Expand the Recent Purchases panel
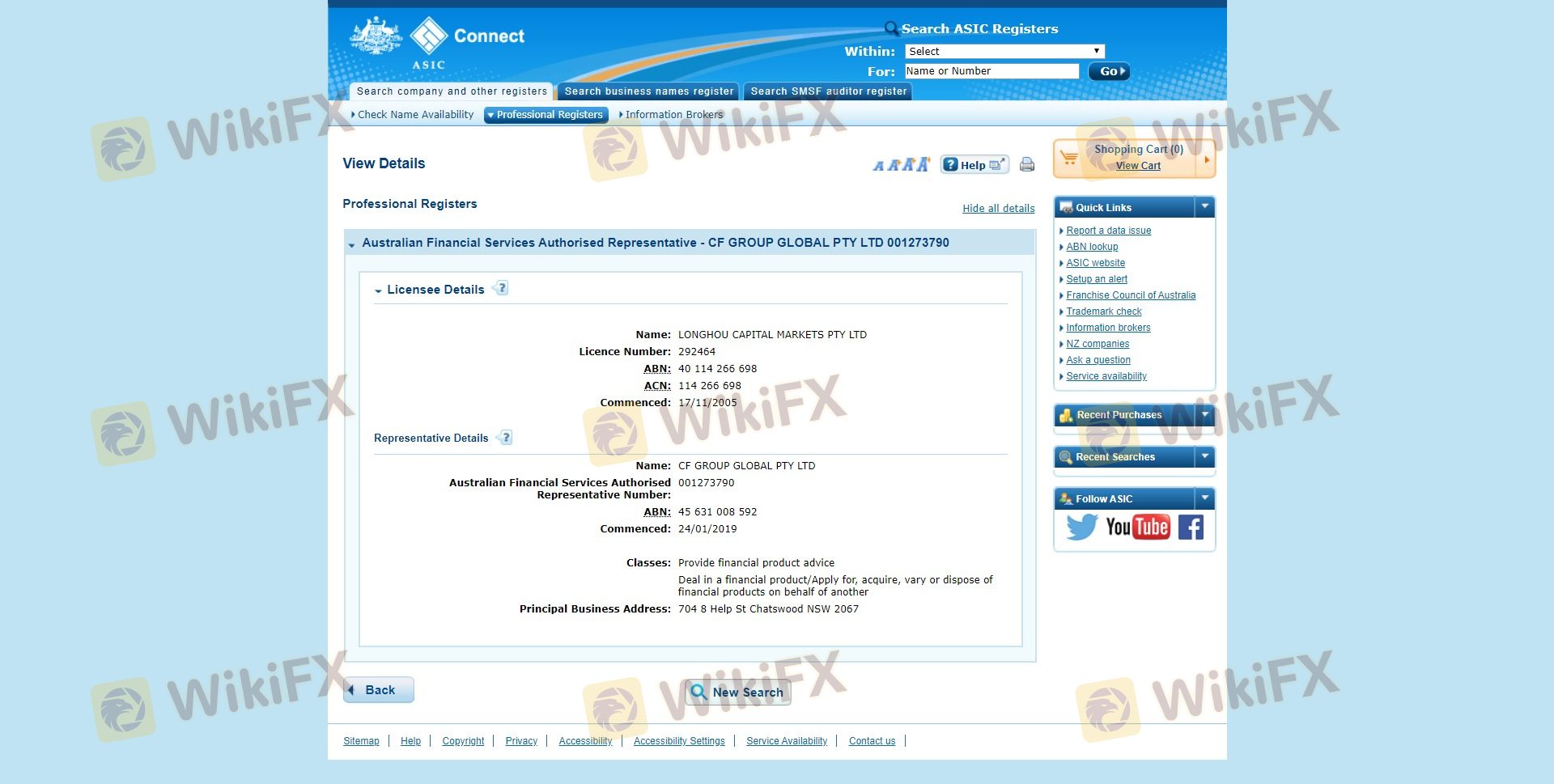 click(1204, 415)
